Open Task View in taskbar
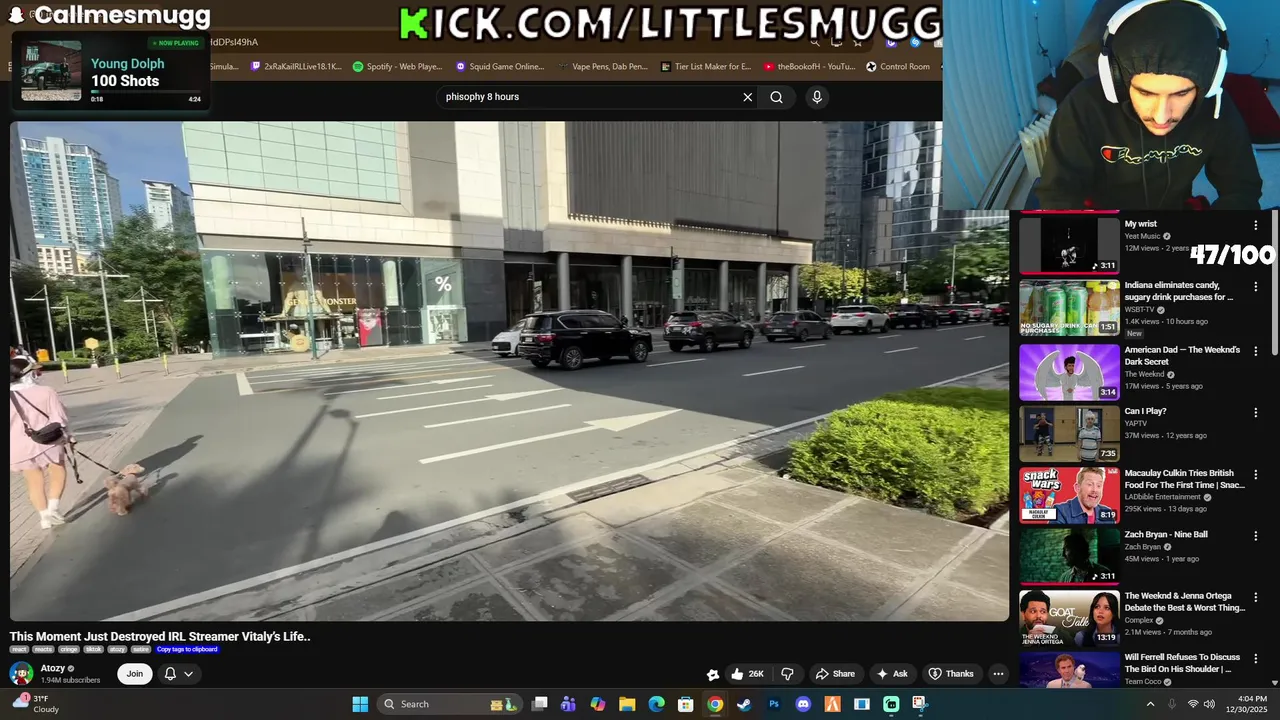1280x720 pixels. (539, 704)
